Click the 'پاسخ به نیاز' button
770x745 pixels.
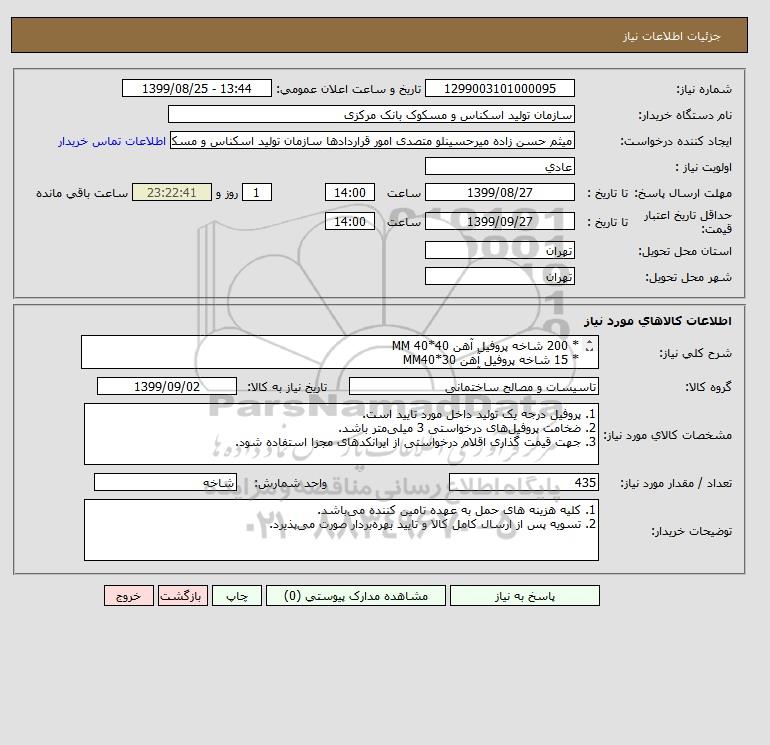pyautogui.click(x=524, y=596)
